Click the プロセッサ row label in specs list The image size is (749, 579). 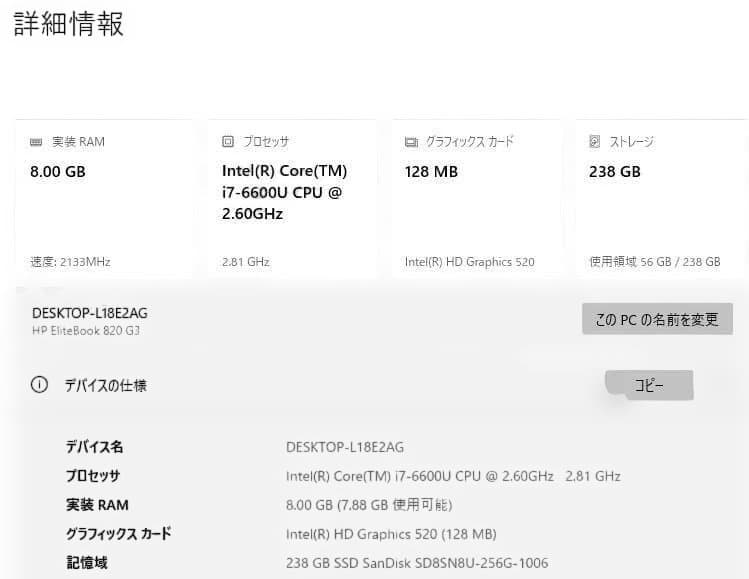93,476
